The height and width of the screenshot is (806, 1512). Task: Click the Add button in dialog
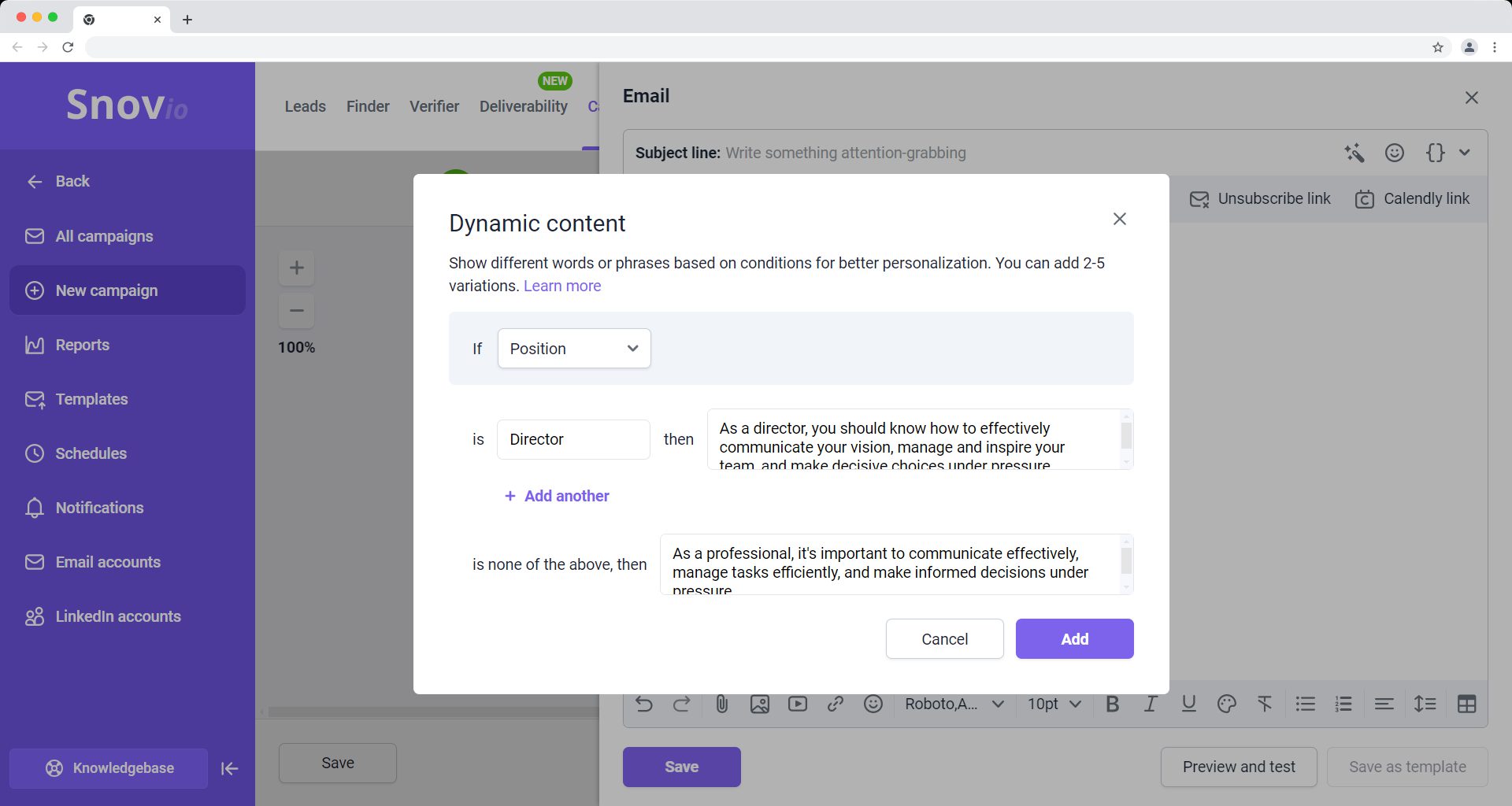click(1074, 639)
